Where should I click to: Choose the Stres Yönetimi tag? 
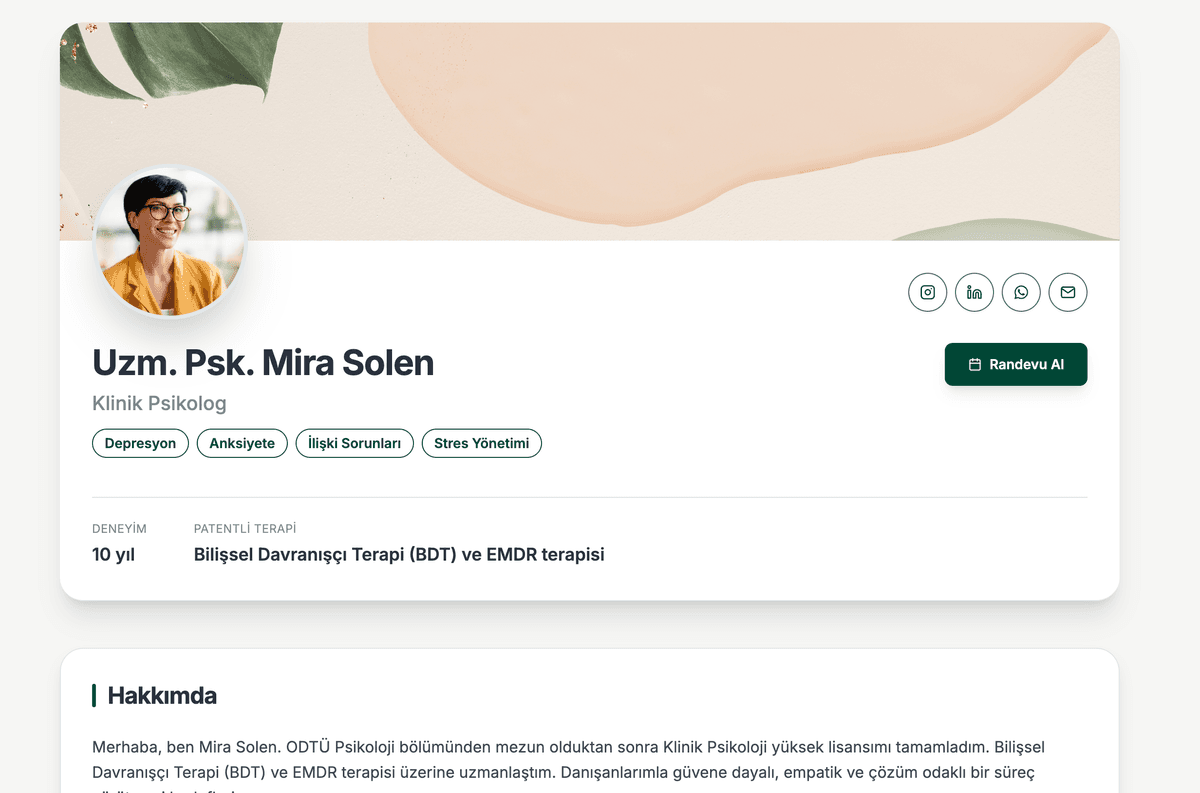481,443
